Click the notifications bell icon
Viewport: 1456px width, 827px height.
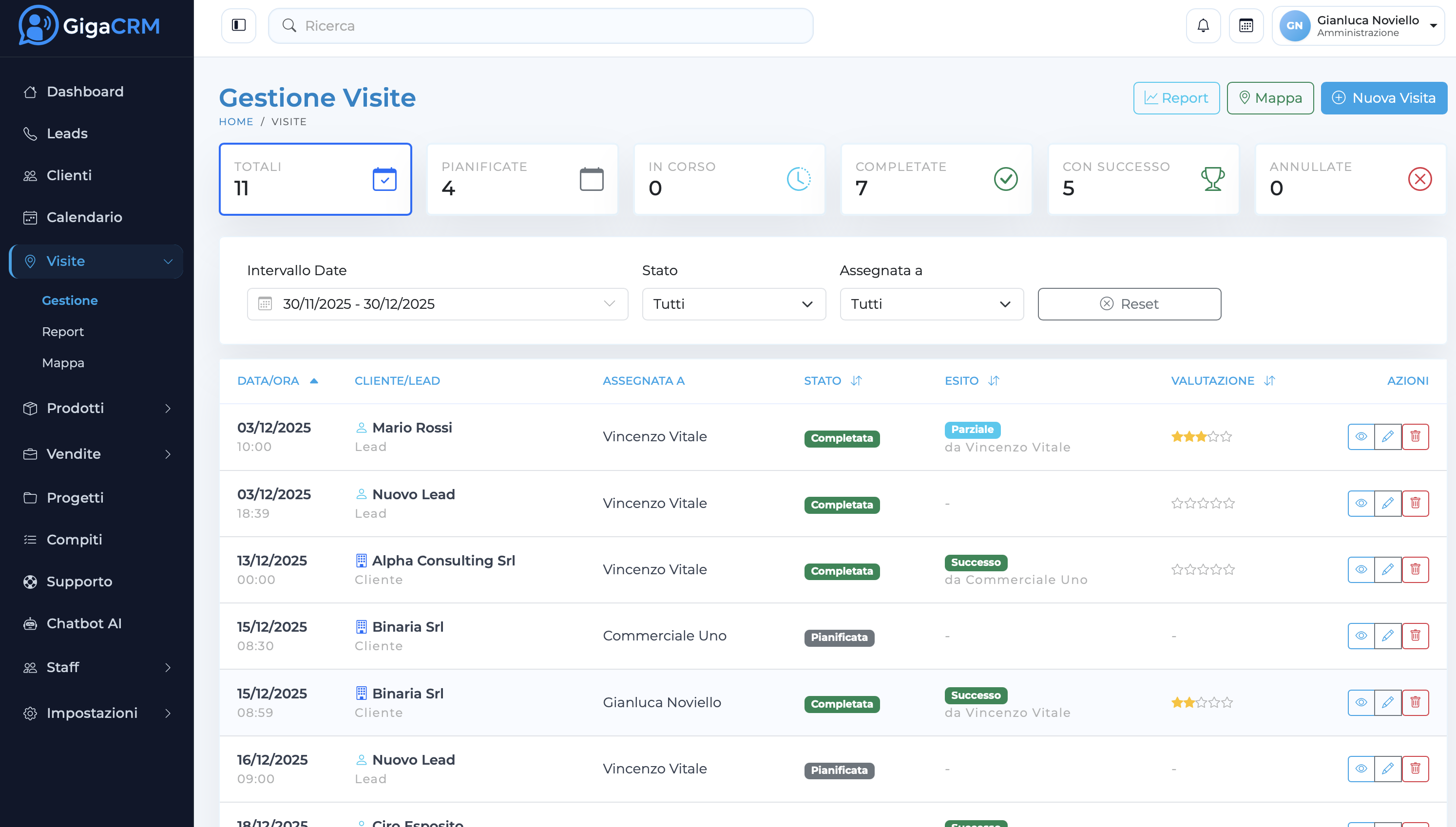pyautogui.click(x=1203, y=25)
